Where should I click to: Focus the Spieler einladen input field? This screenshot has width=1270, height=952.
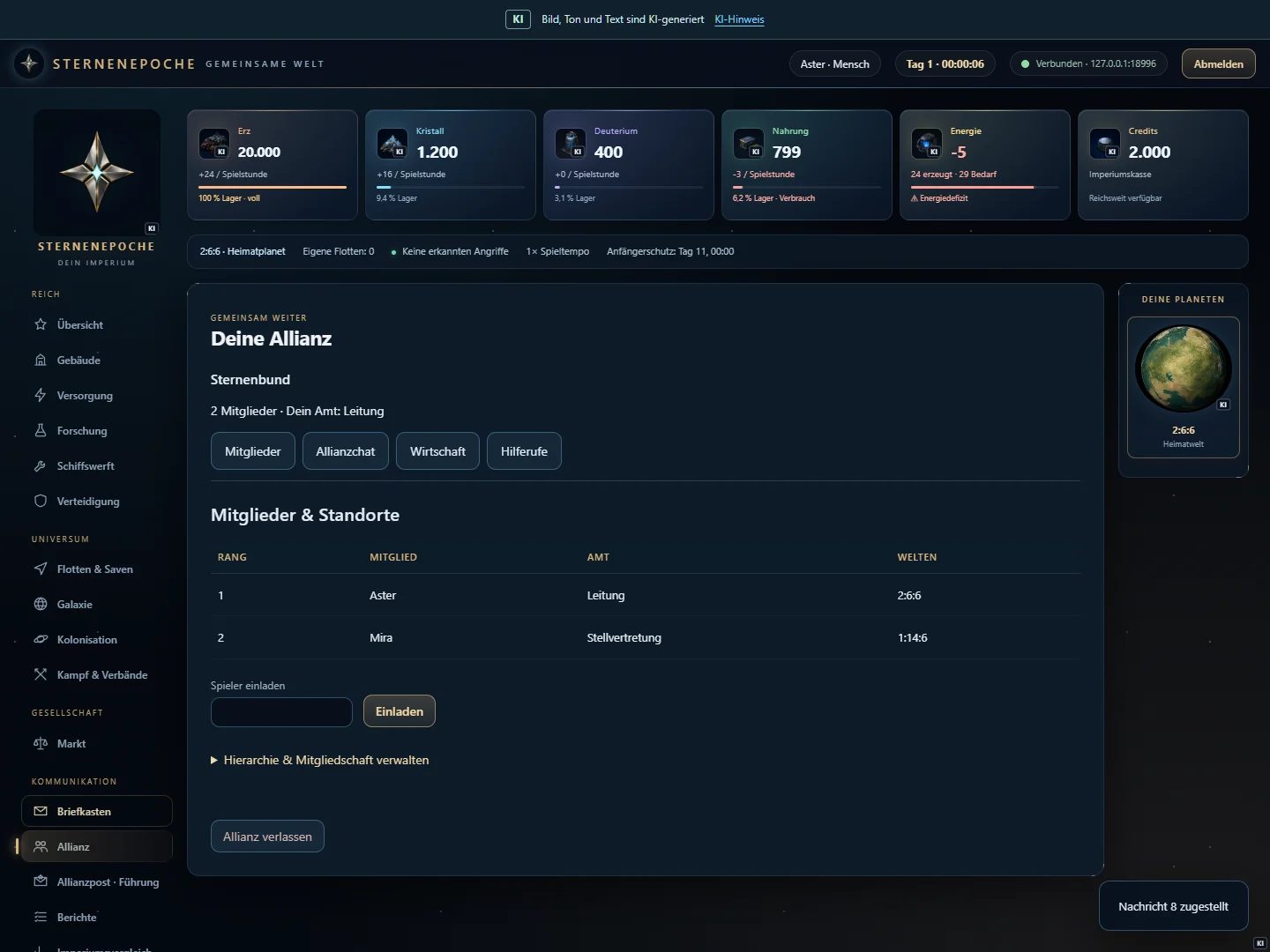coord(281,712)
